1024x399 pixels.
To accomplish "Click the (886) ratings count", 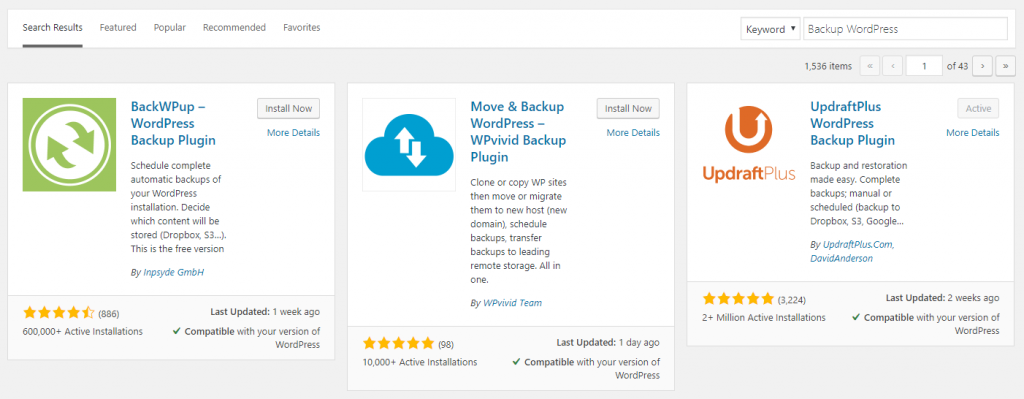I will 109,314.
